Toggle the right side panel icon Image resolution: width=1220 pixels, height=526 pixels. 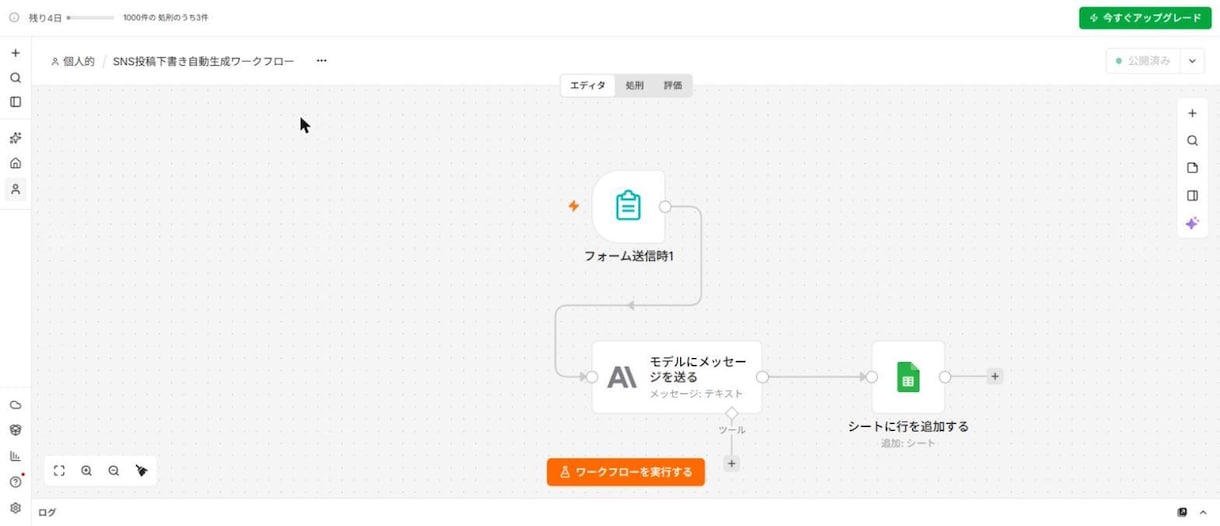(x=1192, y=196)
